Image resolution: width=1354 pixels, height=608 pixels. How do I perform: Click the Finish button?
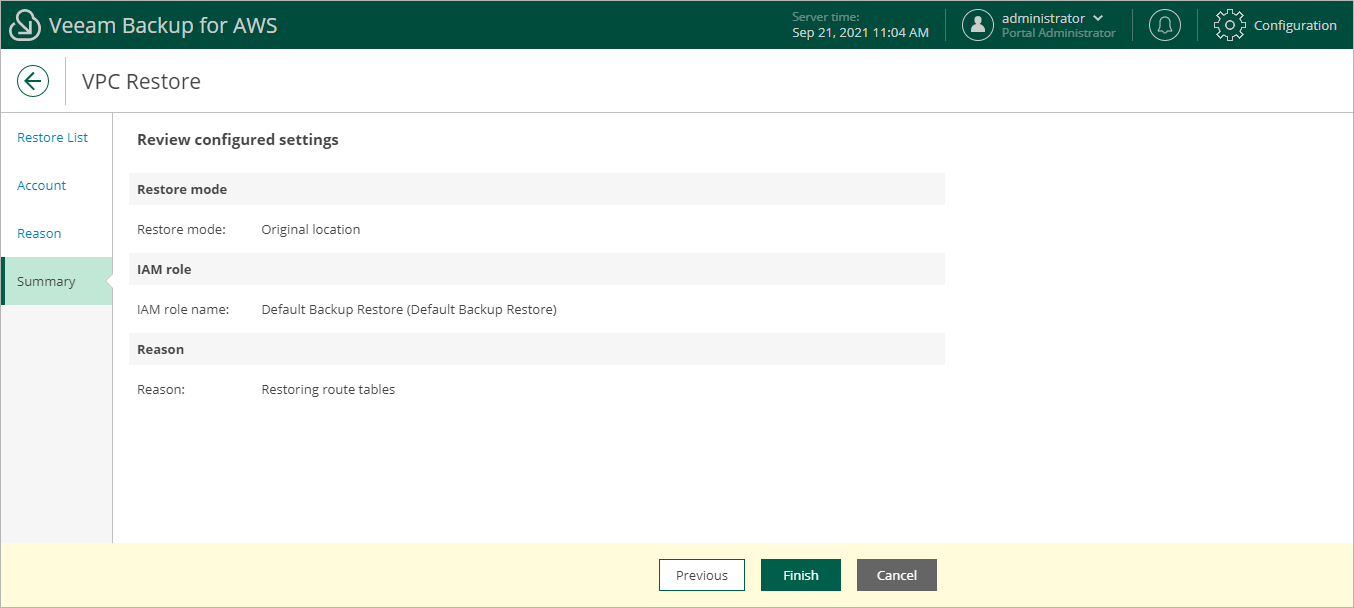tap(801, 575)
